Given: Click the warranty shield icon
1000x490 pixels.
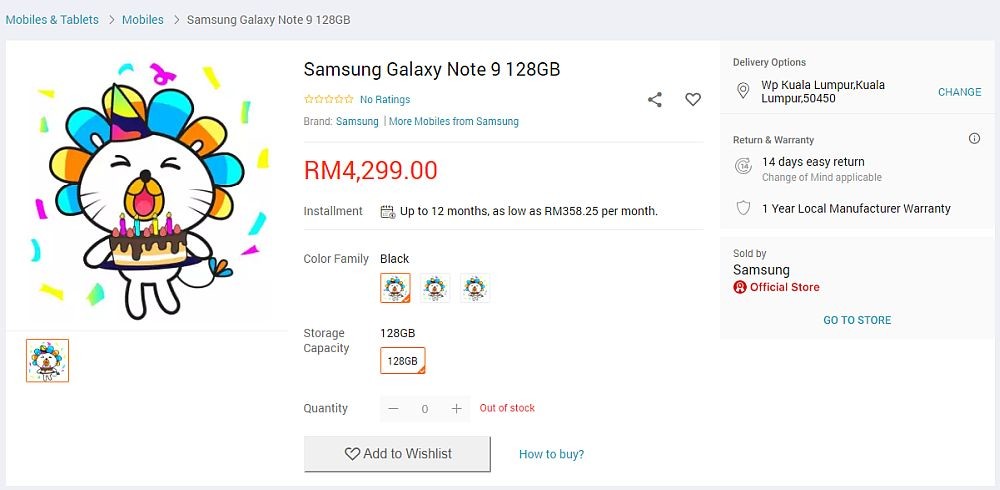Looking at the screenshot, I should coord(743,208).
